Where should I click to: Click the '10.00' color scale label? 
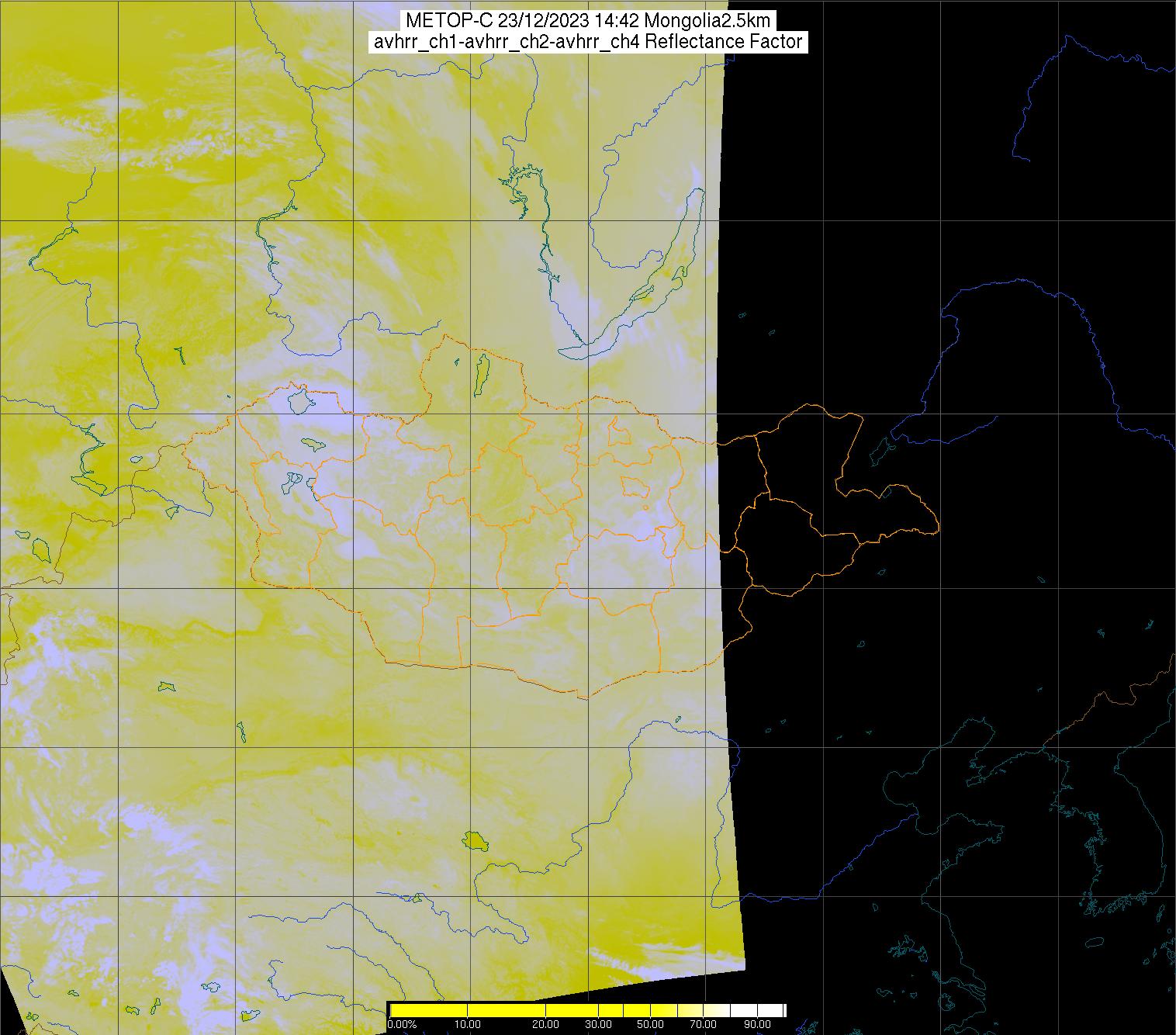coord(467,1025)
